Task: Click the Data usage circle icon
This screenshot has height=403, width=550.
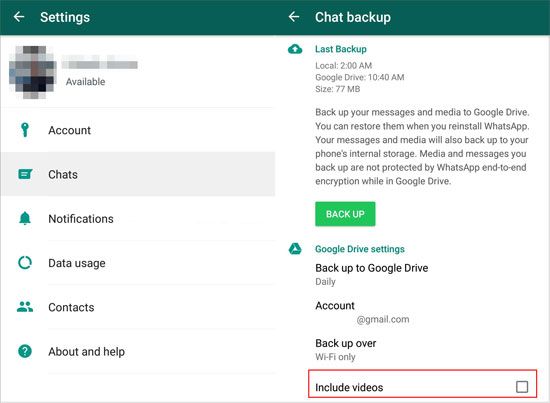Action: (x=25, y=263)
